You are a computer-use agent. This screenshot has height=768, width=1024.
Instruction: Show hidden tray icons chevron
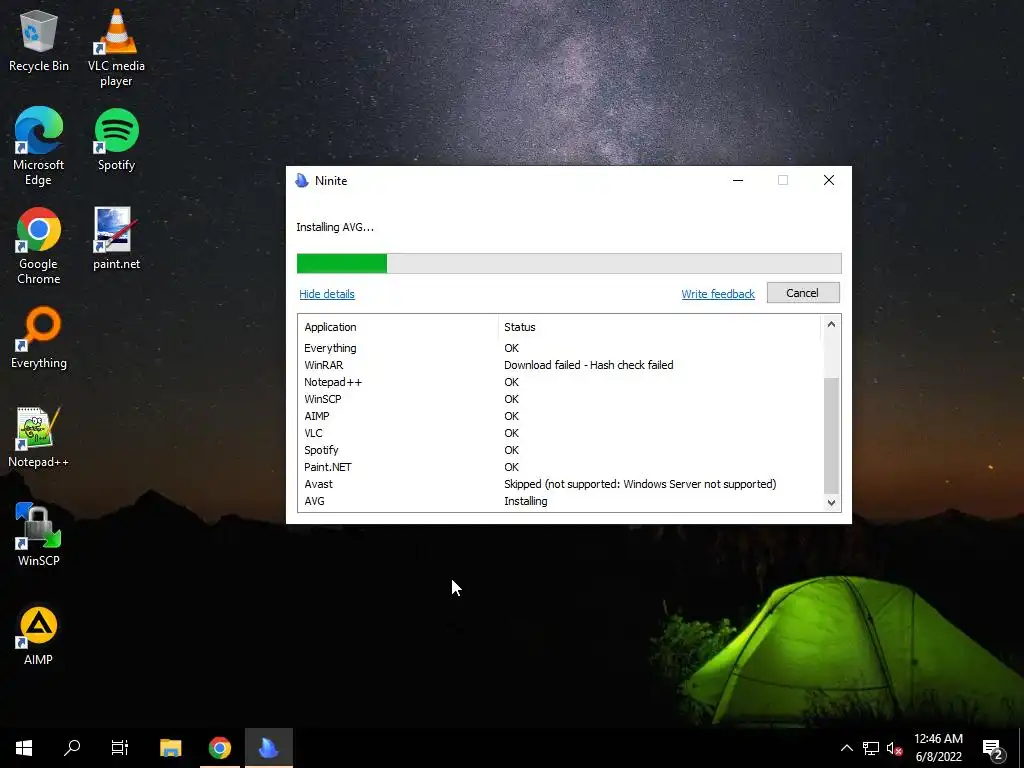click(846, 748)
